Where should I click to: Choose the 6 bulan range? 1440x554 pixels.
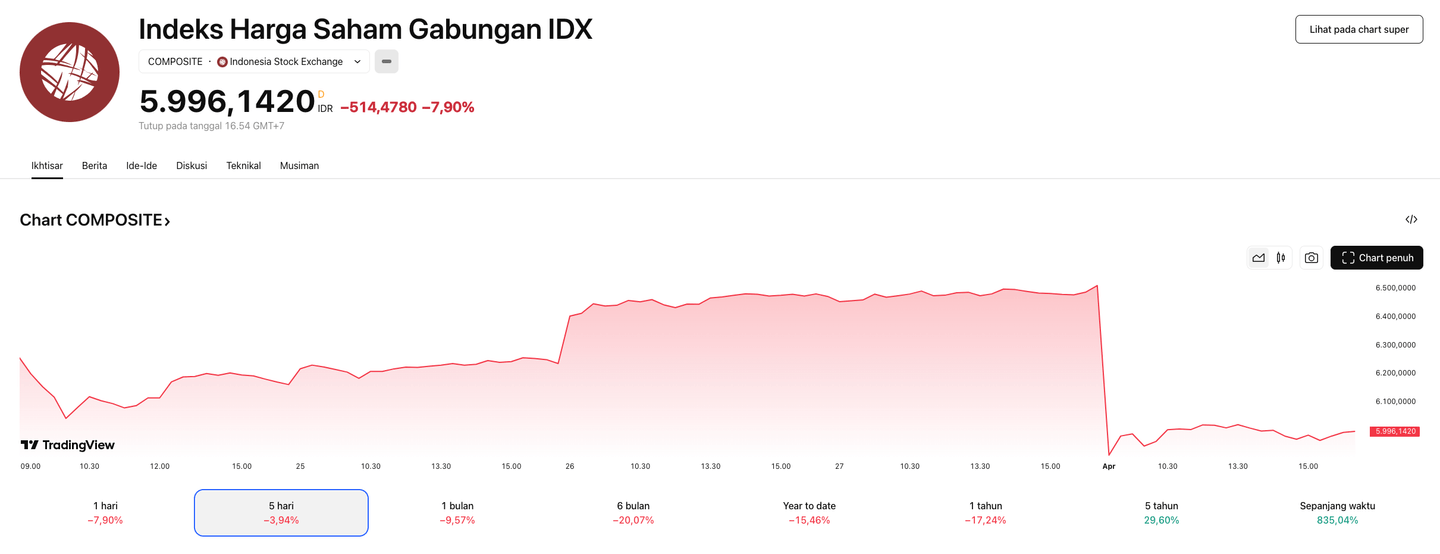(x=633, y=513)
